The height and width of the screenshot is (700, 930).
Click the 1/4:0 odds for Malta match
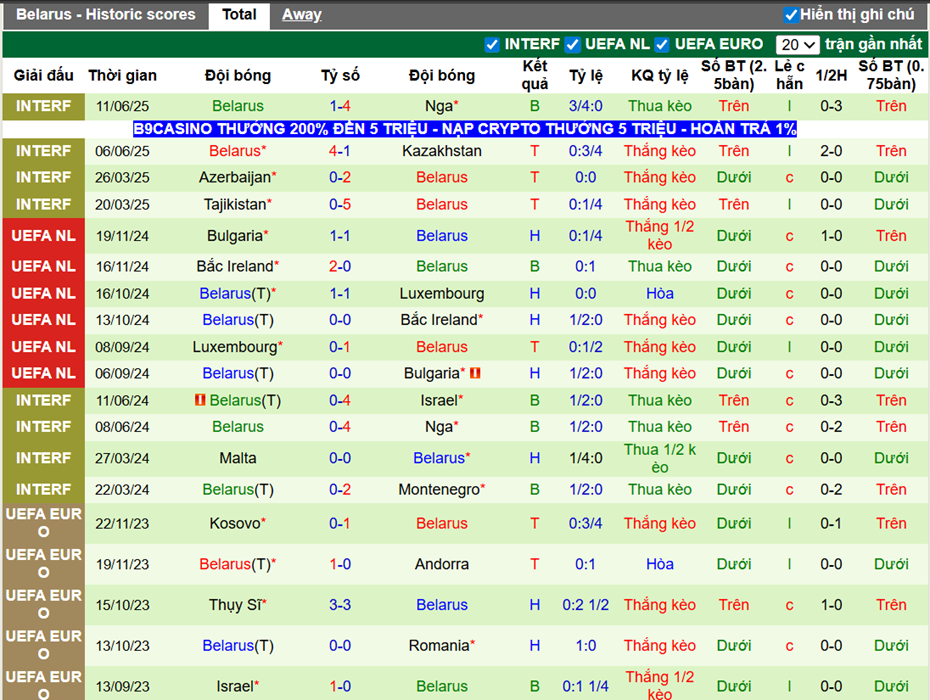click(585, 458)
